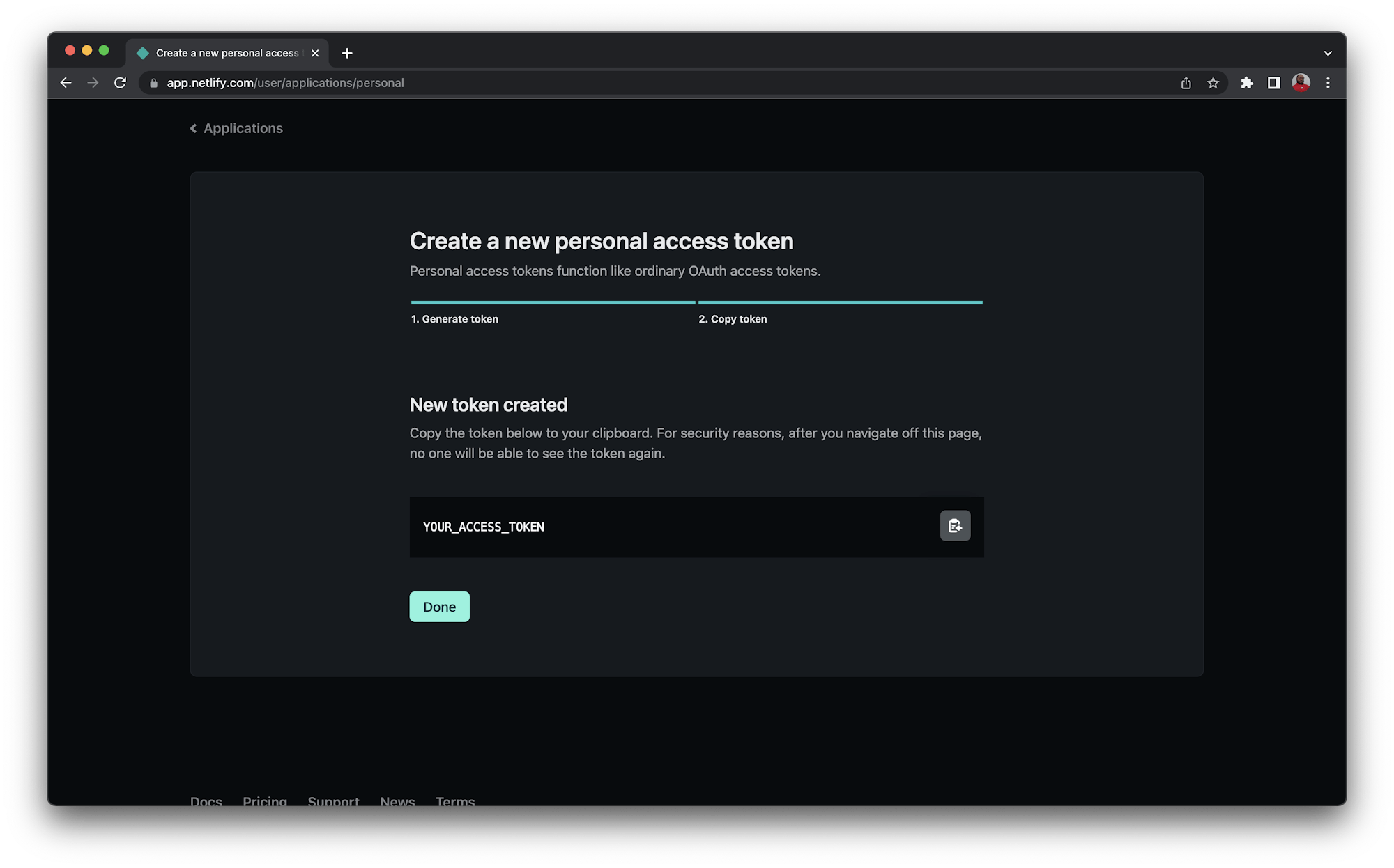Select step 2 Copy token
The image size is (1394, 868).
point(733,319)
